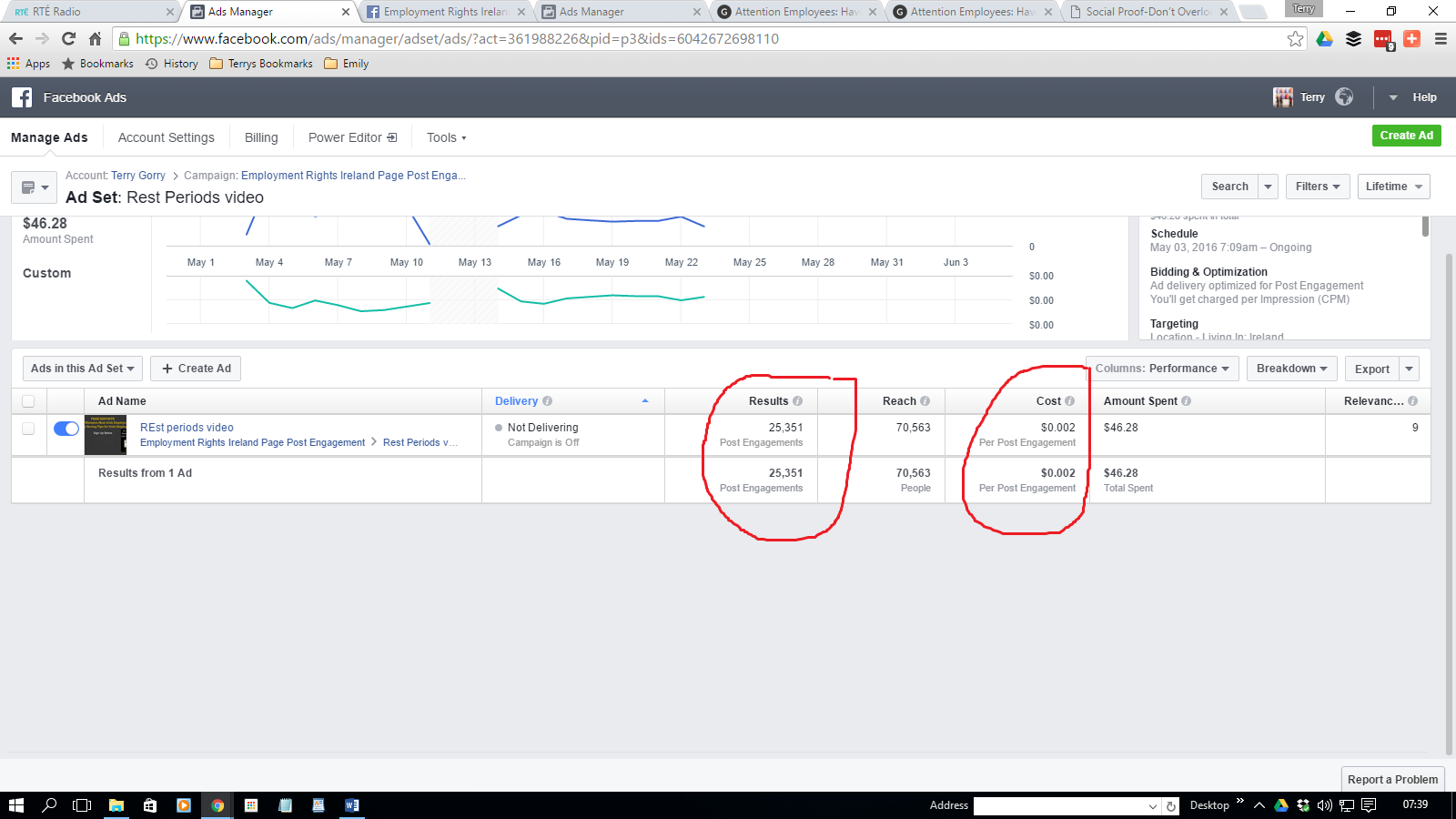
Task: Switch to Employment Rights Ireland browser tab
Action: pos(445,12)
